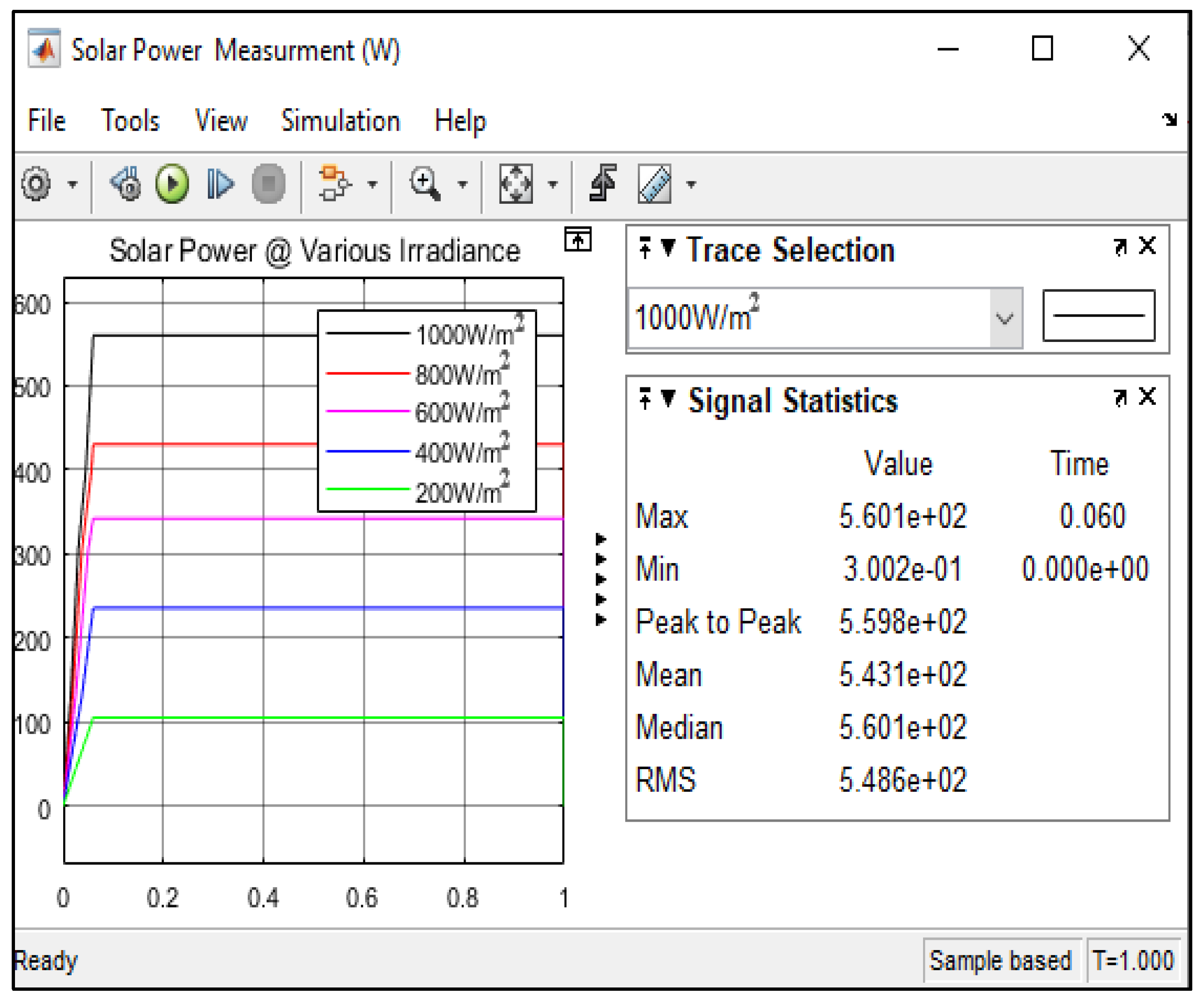Click the Step Forward icon
Viewport: 1204px width, 1002px height.
(x=220, y=184)
